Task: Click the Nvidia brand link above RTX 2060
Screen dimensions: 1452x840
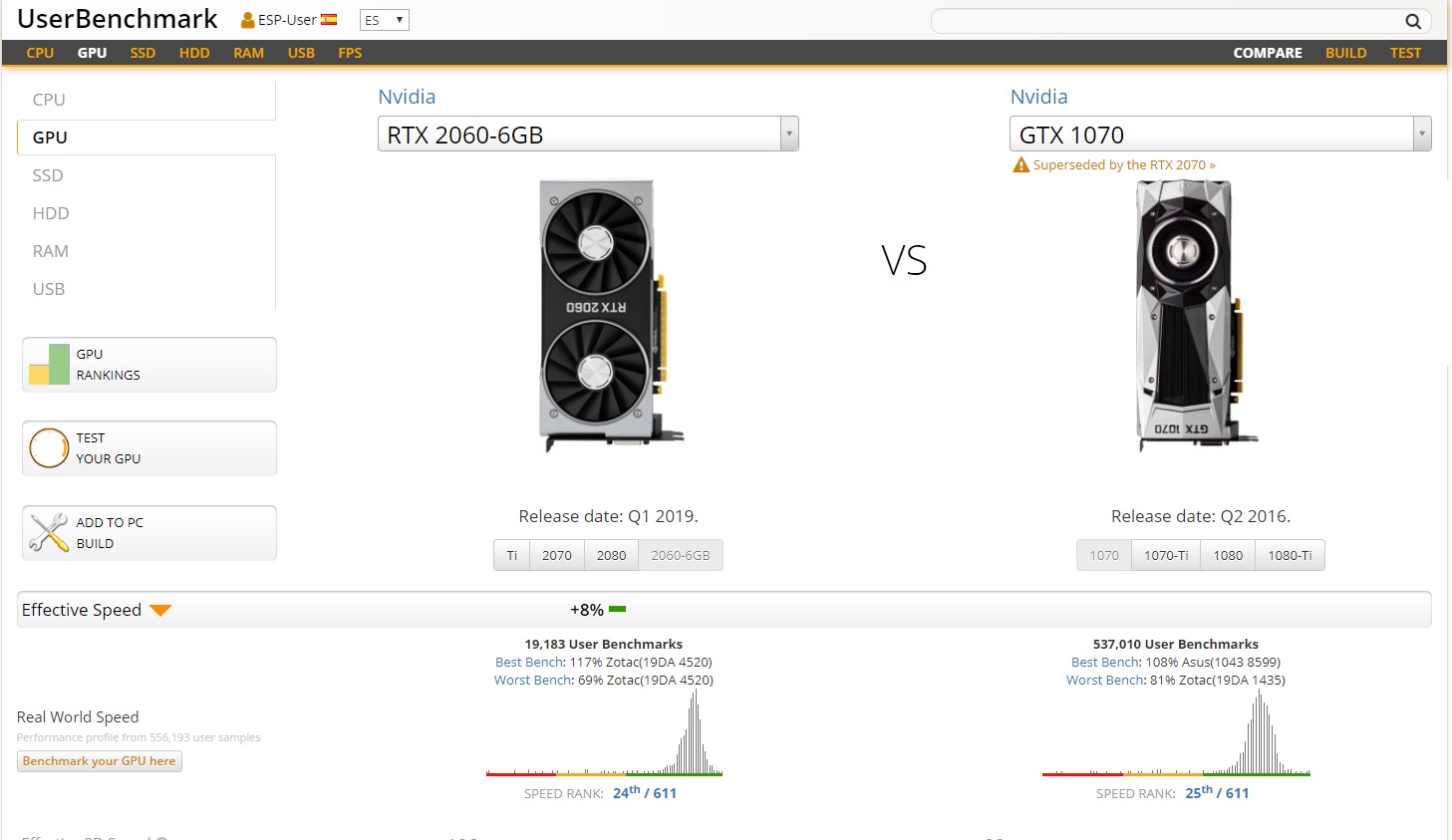Action: click(407, 97)
